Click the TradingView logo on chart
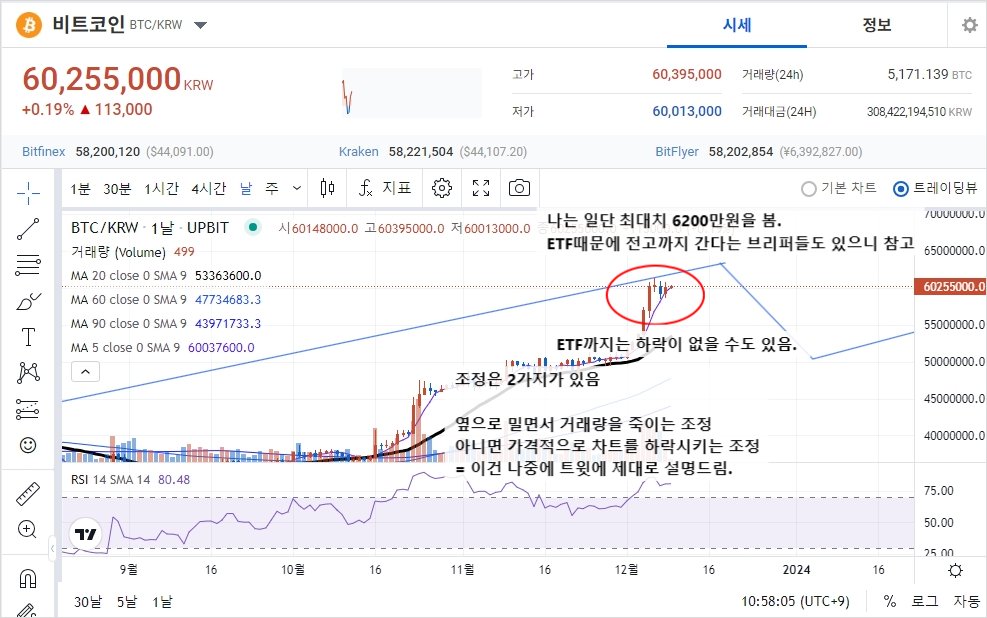987x618 pixels. [x=86, y=534]
